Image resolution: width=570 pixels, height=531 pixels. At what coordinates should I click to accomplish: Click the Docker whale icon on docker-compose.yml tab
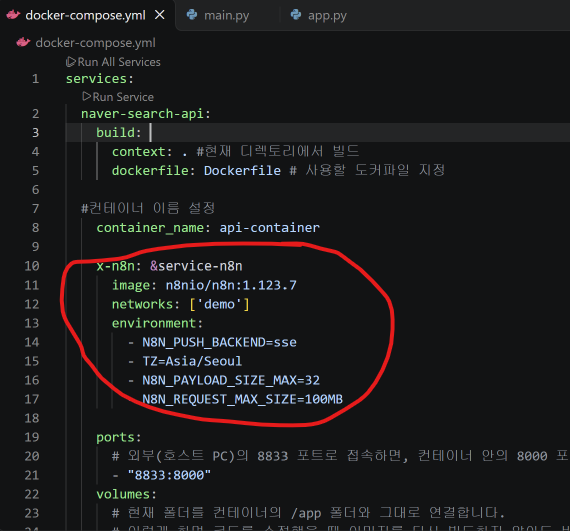[13, 15]
